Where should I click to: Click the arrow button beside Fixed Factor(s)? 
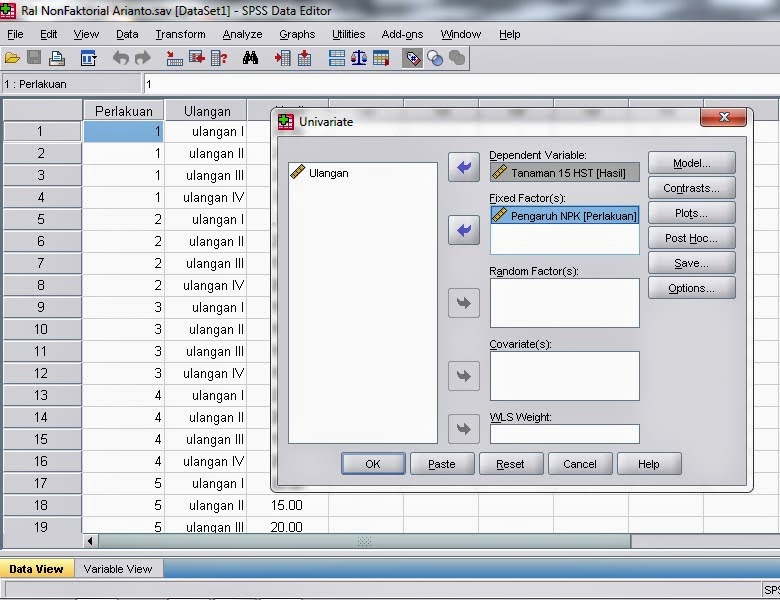[x=464, y=230]
